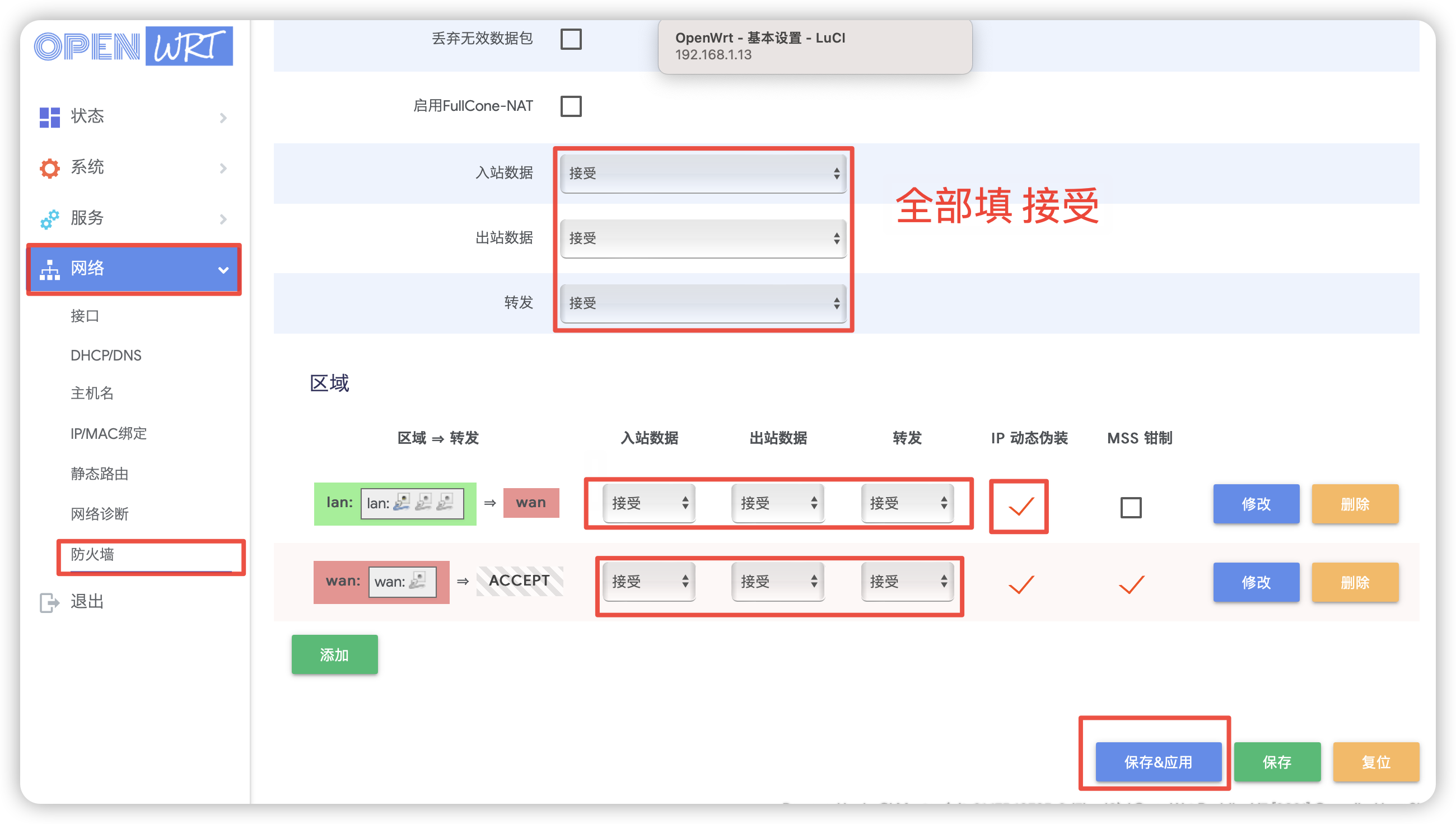Toggle 丢弃无效数据包 checkbox
1456x824 pixels.
click(571, 39)
